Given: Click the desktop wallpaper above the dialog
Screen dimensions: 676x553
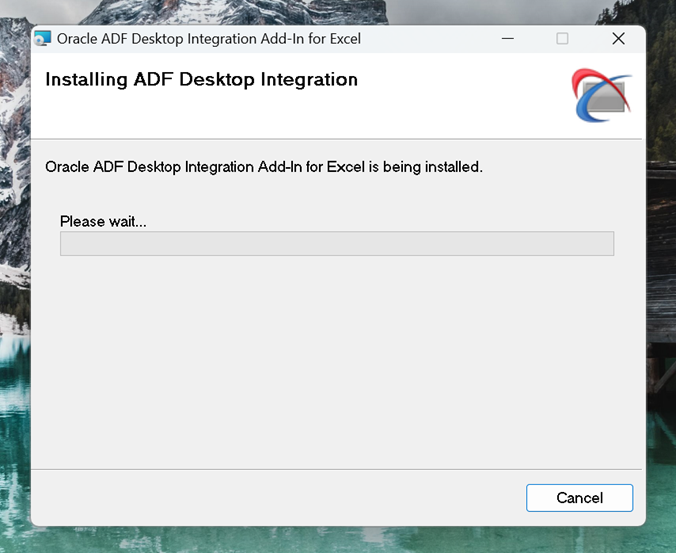Looking at the screenshot, I should [336, 10].
